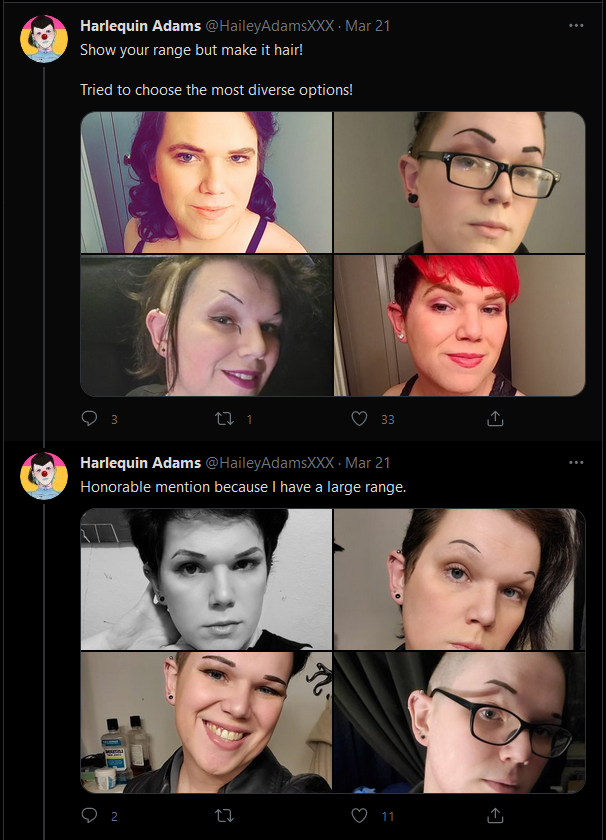Open more options on second tweet

[576, 462]
